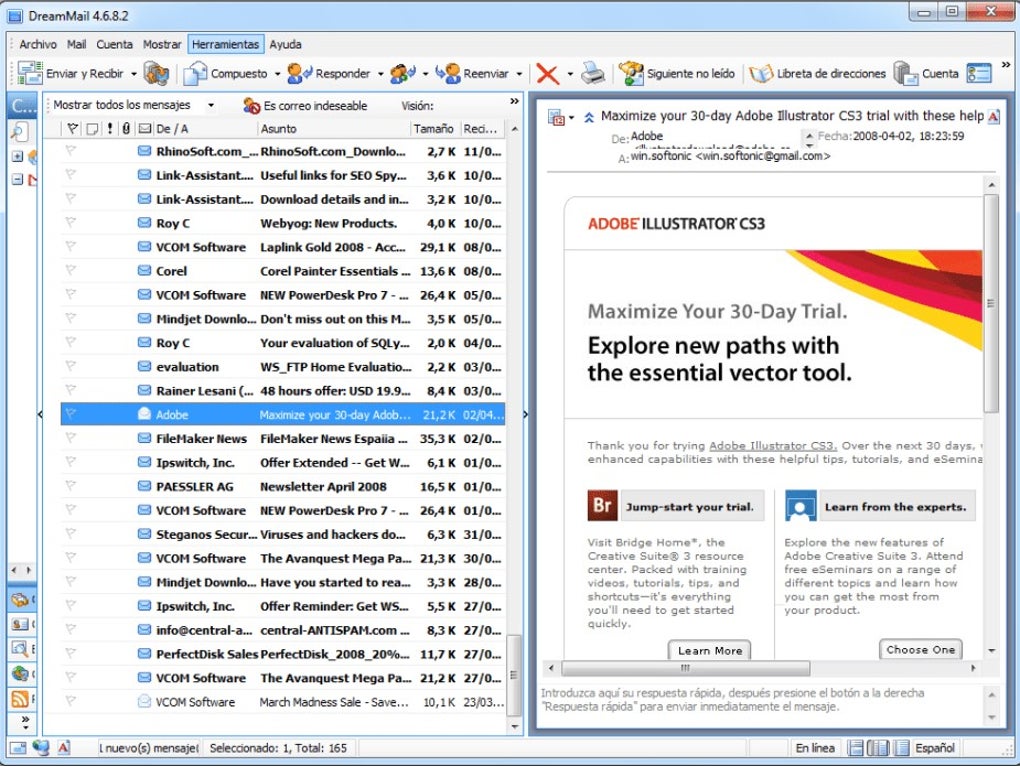Click the Reply to all people icon
The height and width of the screenshot is (766, 1020).
403,73
